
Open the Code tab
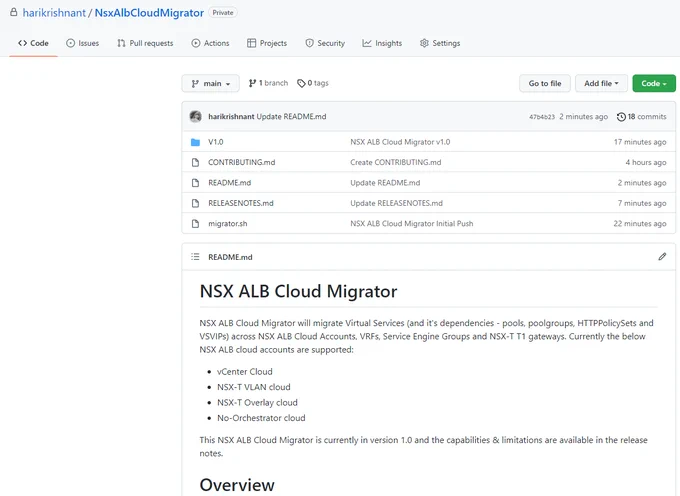[33, 43]
